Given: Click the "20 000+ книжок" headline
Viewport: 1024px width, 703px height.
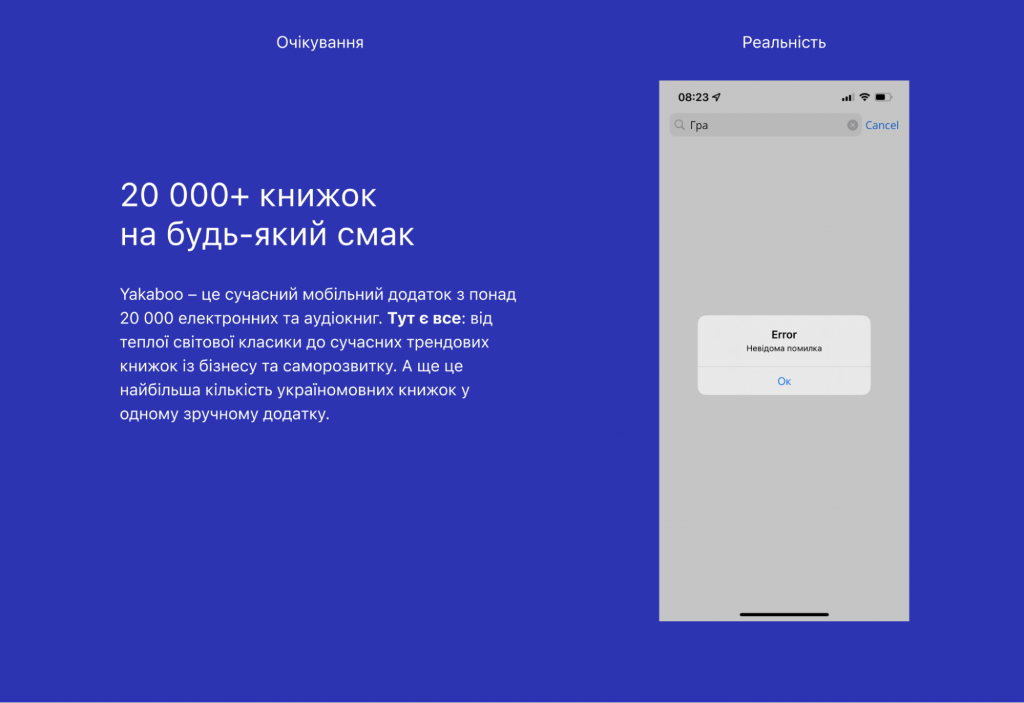Looking at the screenshot, I should coord(248,194).
